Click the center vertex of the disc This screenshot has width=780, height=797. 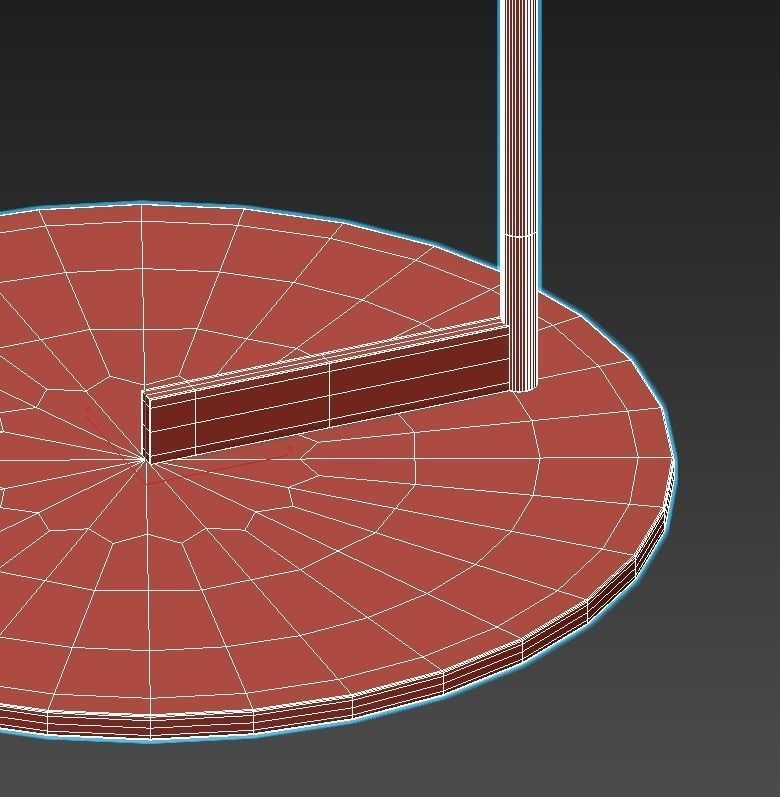point(144,459)
